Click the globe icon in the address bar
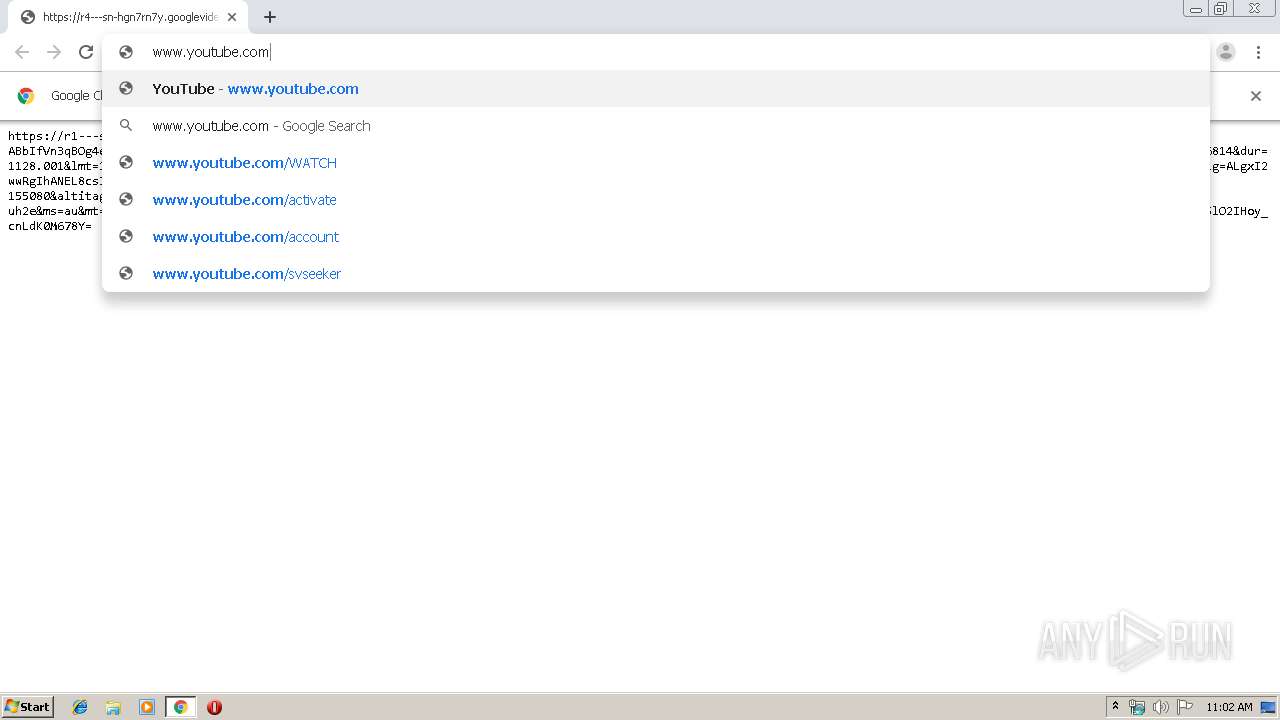Screen dimensions: 1280x720 pos(126,52)
